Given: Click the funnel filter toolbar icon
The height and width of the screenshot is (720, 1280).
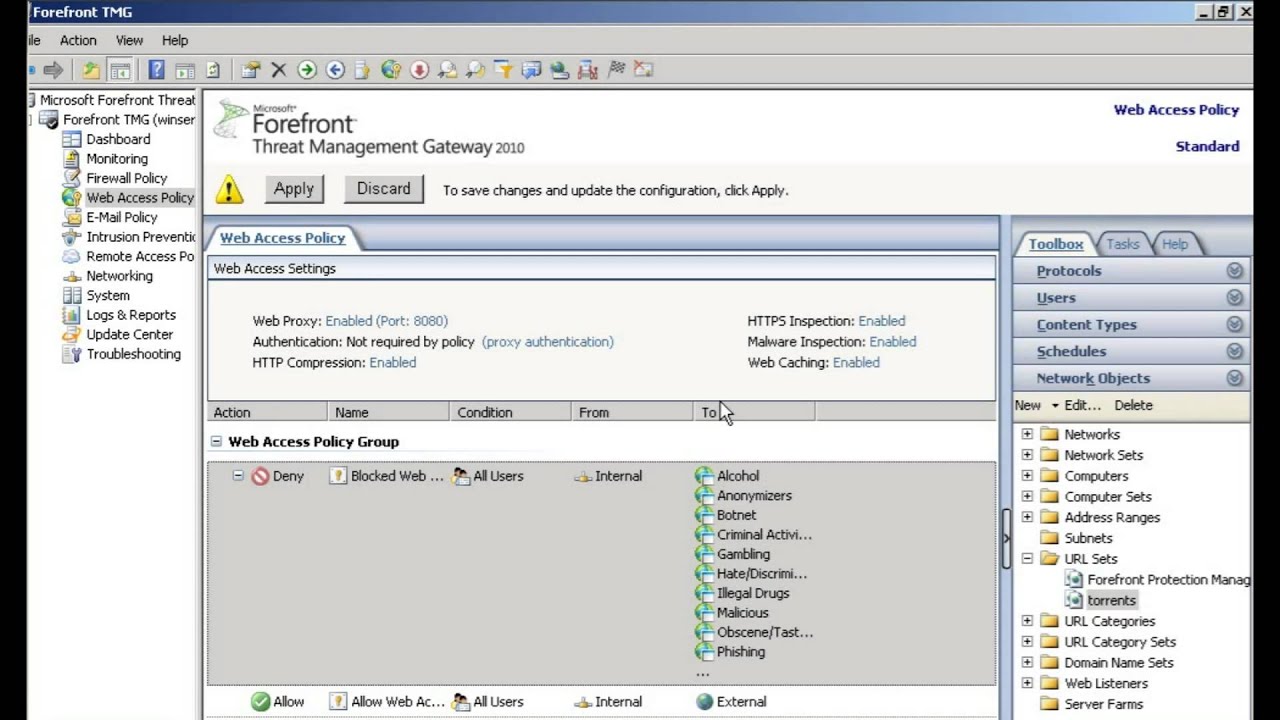Looking at the screenshot, I should click(503, 70).
